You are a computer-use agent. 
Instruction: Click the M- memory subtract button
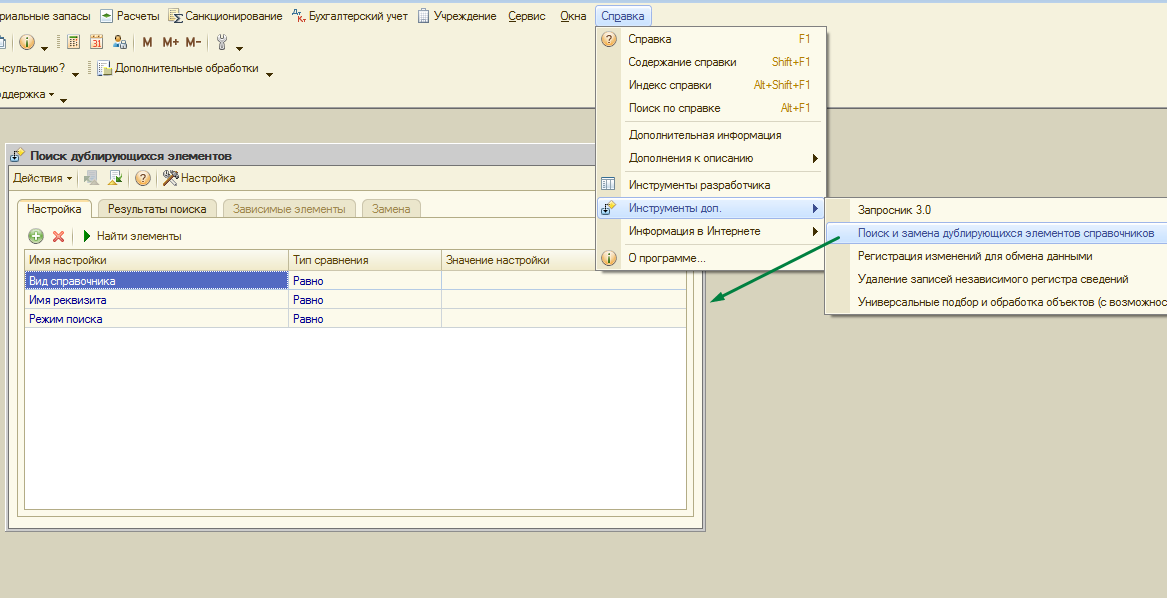pyautogui.click(x=193, y=42)
